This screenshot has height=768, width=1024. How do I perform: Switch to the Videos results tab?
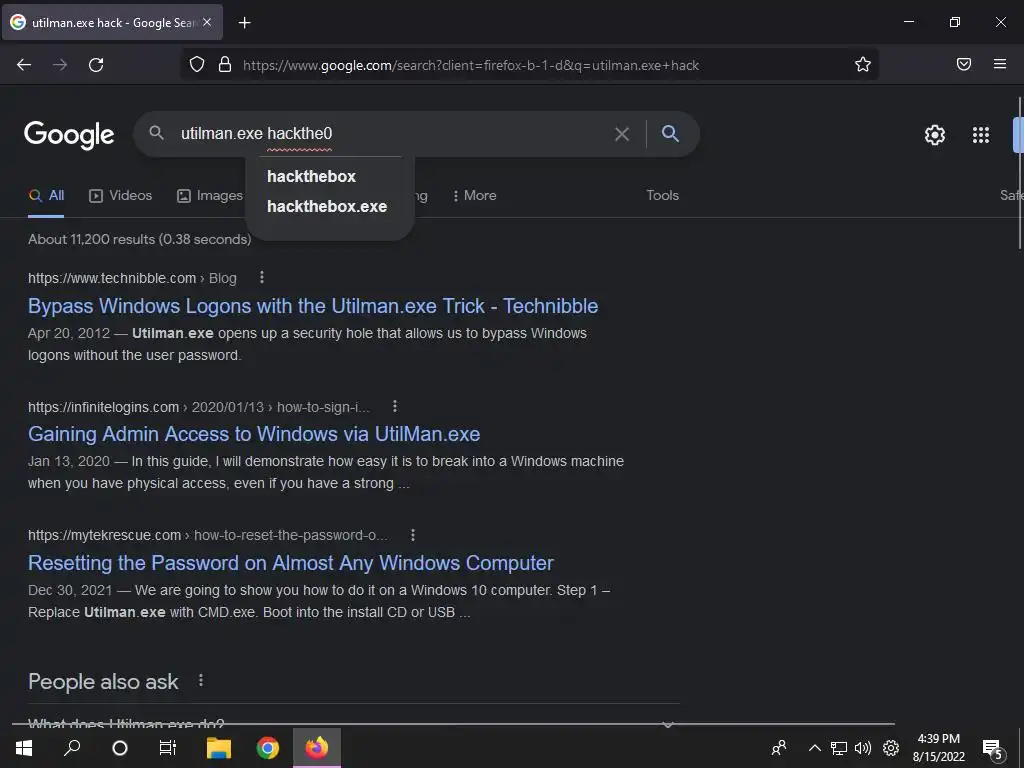tap(120, 195)
